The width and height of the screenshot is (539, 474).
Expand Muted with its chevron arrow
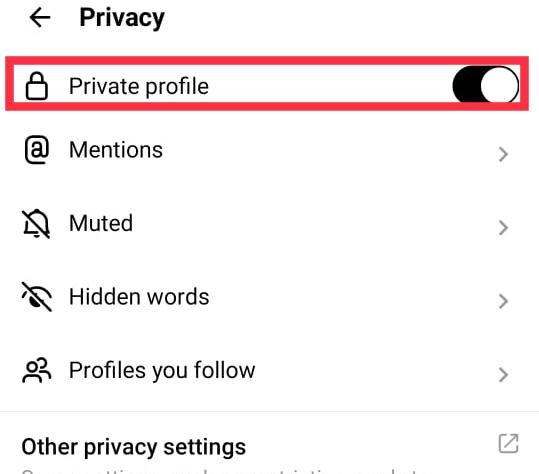503,228
